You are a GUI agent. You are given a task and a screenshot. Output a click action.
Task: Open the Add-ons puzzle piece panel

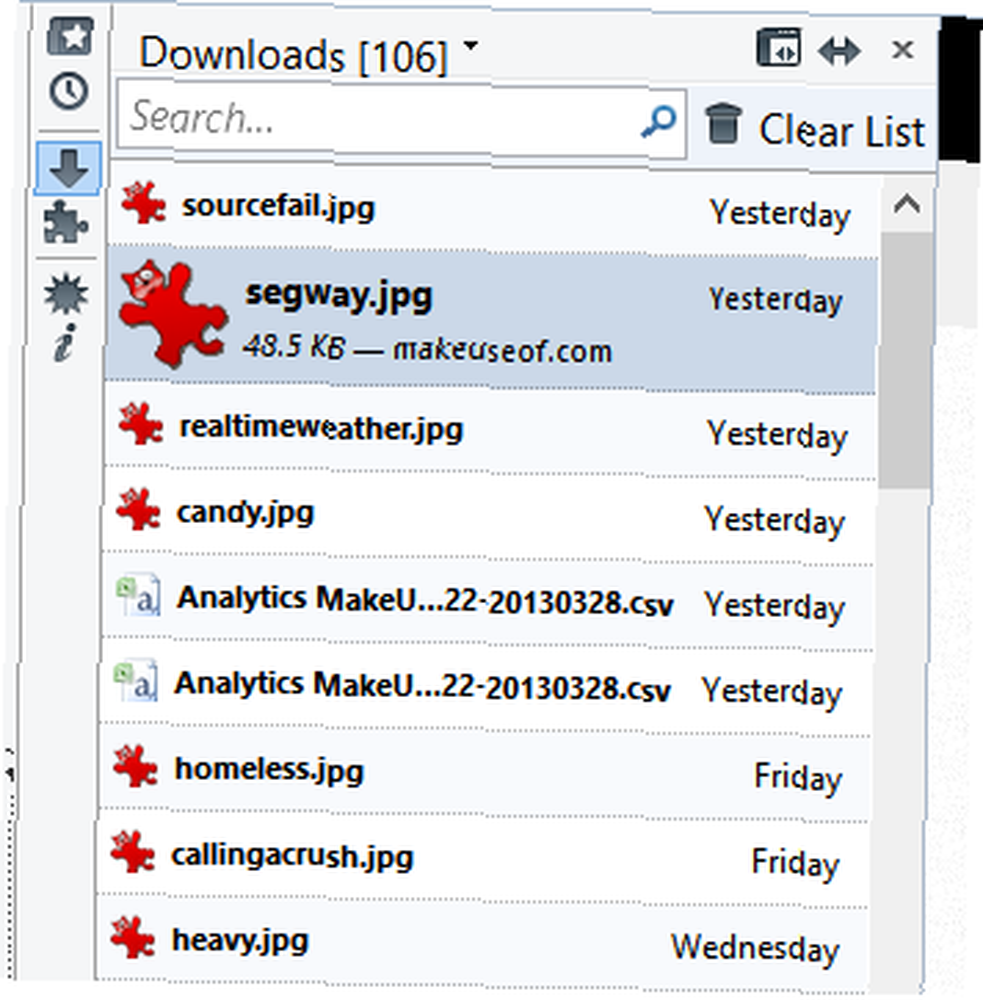pos(66,222)
